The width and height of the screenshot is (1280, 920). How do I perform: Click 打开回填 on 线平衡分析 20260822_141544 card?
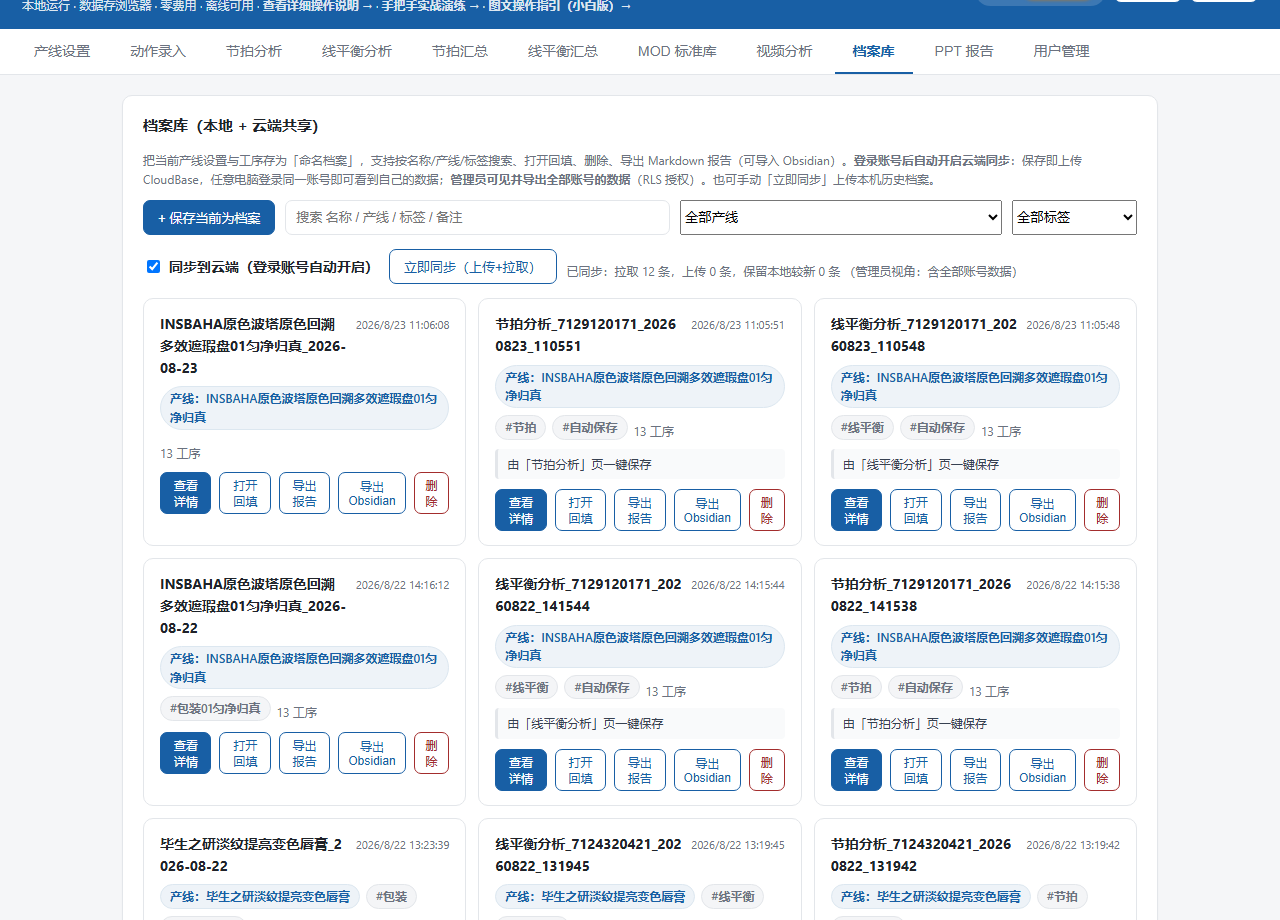point(581,770)
